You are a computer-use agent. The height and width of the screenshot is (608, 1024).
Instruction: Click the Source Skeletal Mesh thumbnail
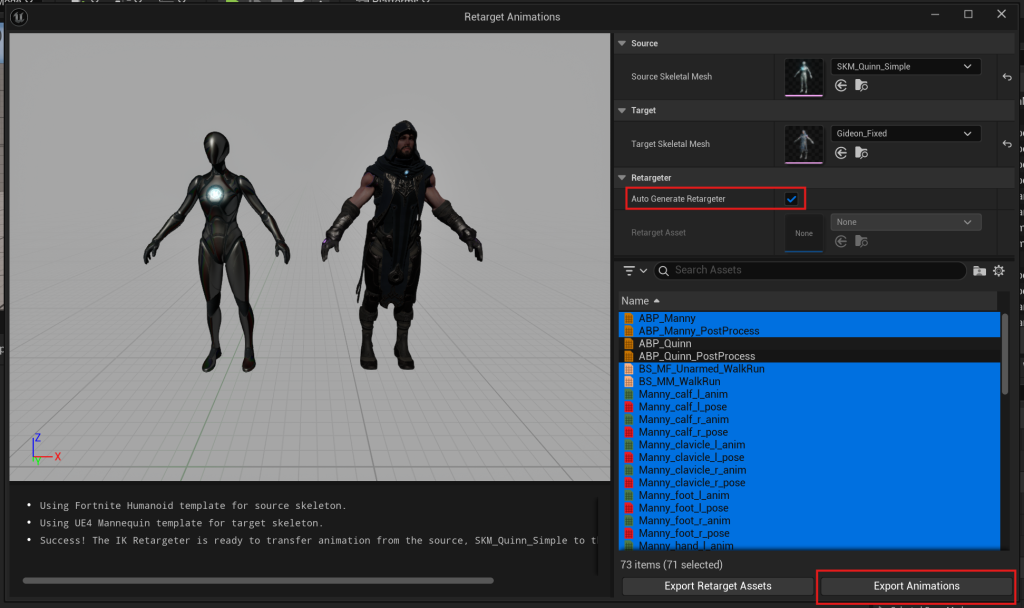(803, 77)
